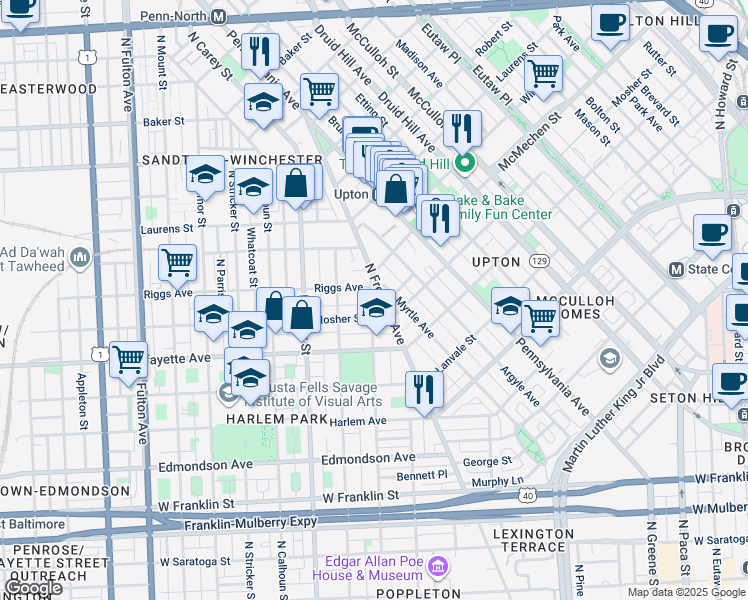Select the restaurant marker beside Penn-North station
This screenshot has width=748, height=600.
pos(261,51)
